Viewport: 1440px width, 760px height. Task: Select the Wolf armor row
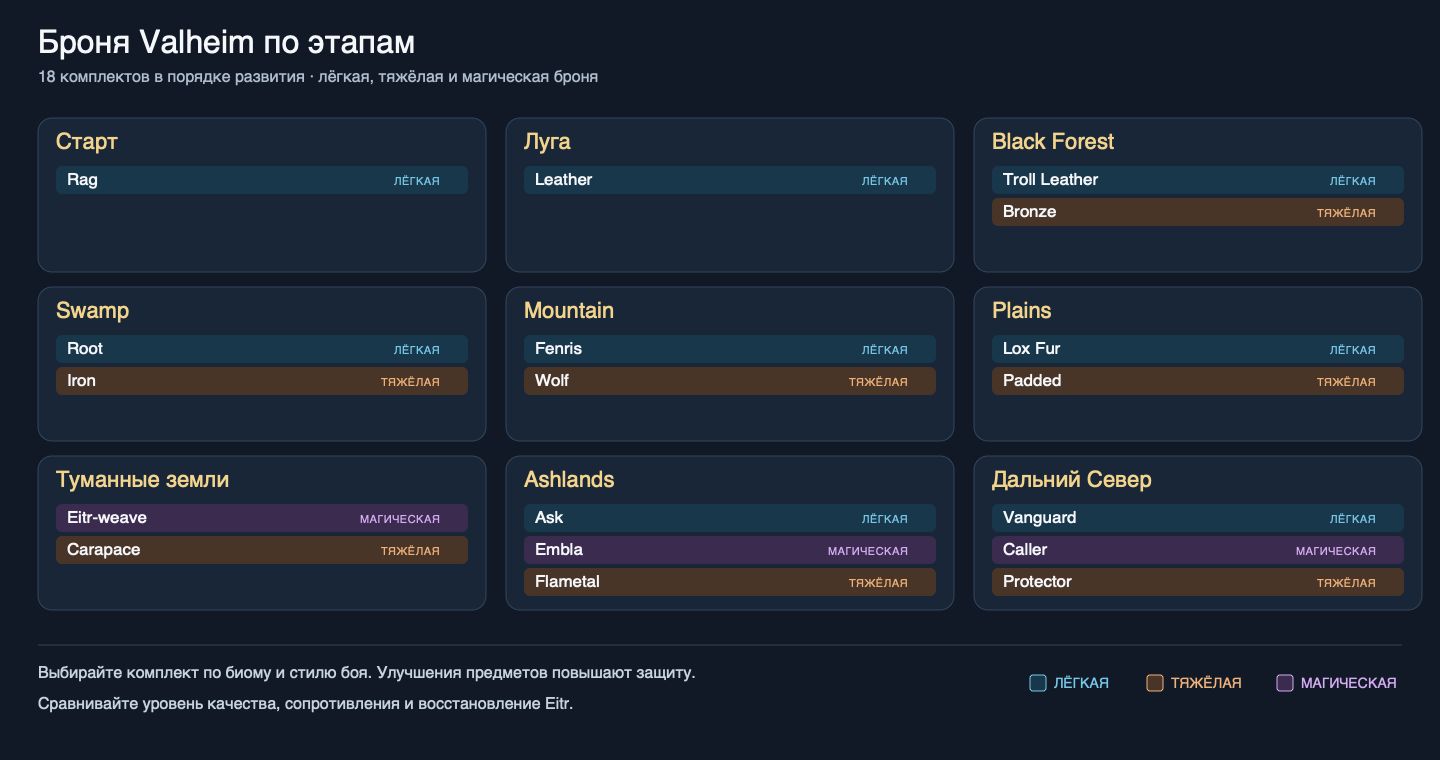[730, 381]
